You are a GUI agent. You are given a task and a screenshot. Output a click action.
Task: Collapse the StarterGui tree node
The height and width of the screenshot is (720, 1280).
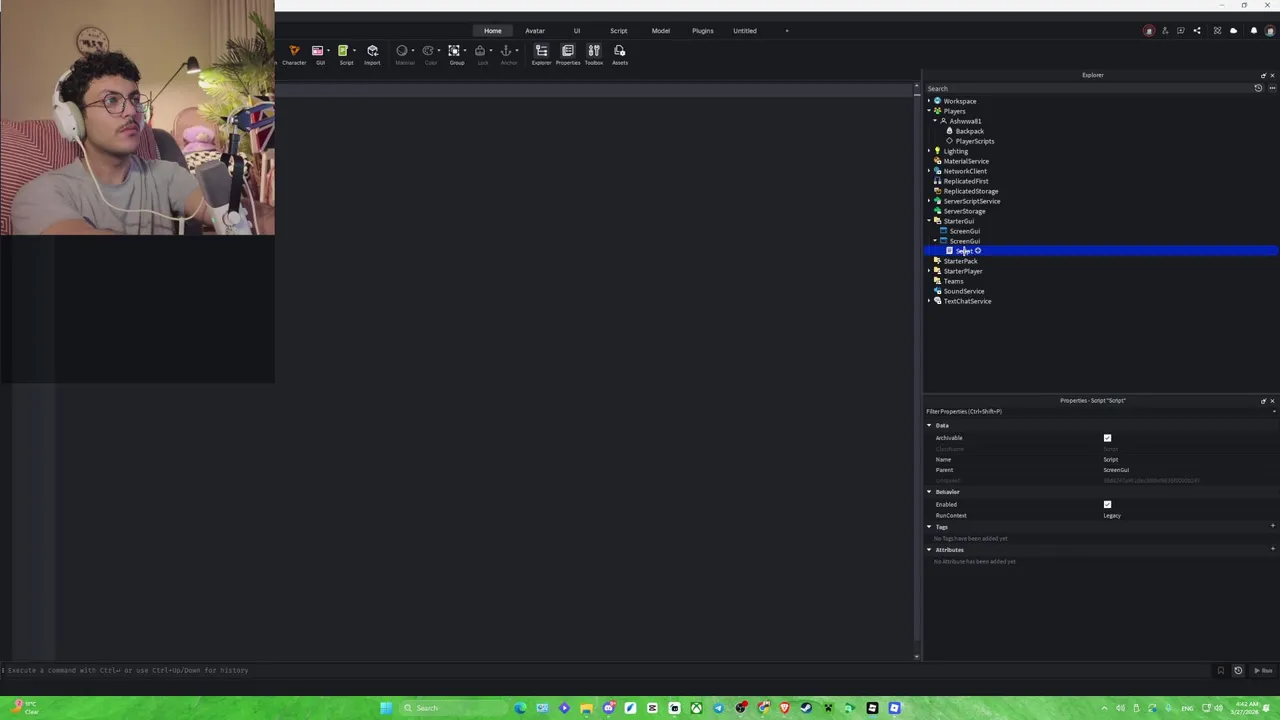[929, 221]
